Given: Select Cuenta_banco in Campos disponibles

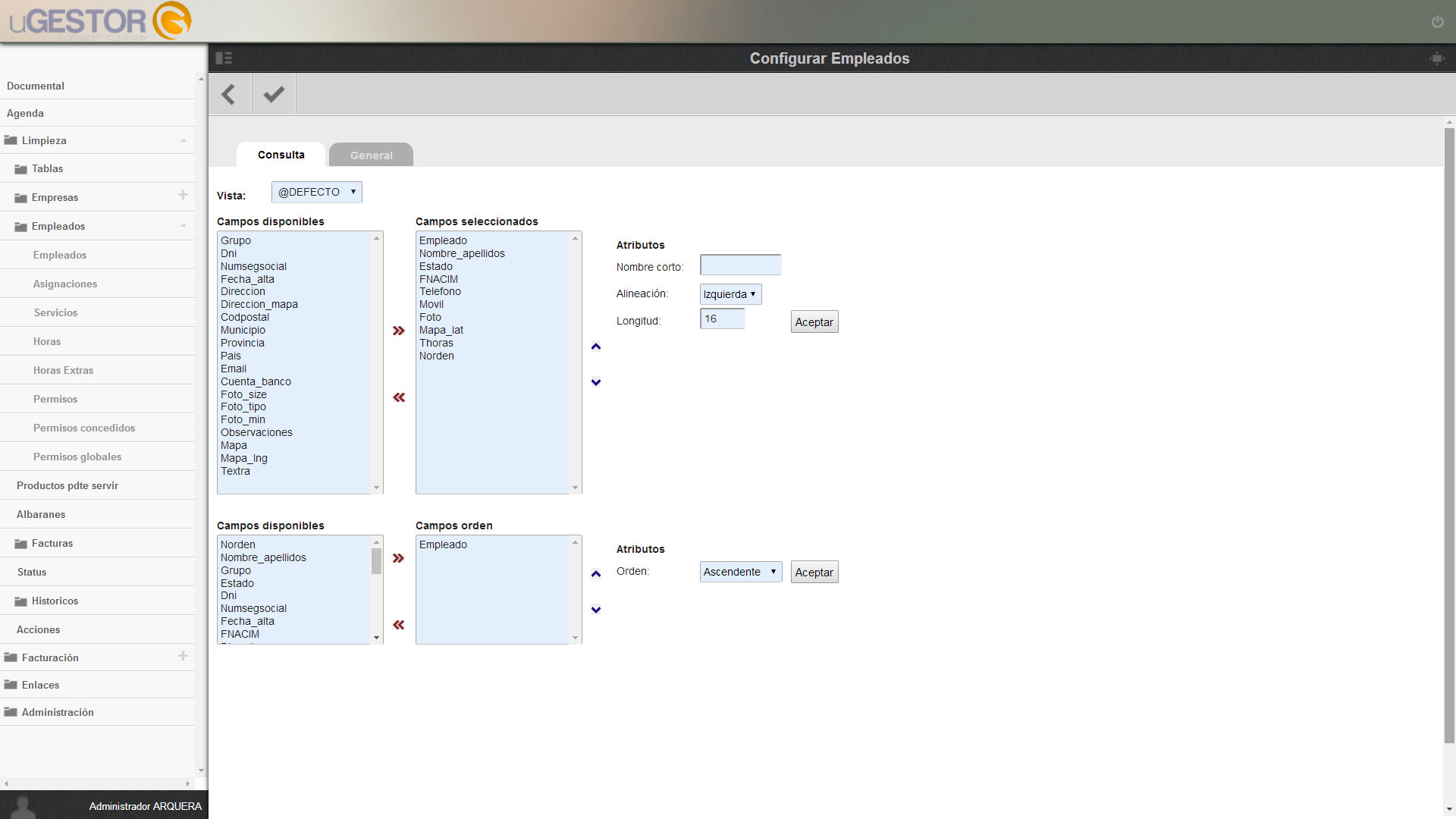Looking at the screenshot, I should tap(256, 381).
